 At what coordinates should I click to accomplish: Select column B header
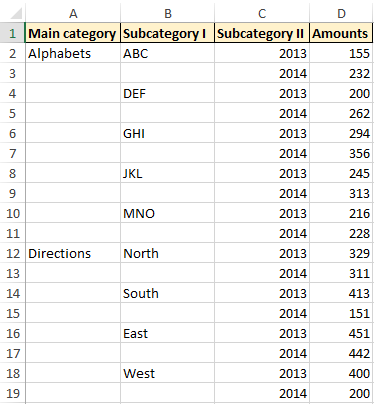pos(167,13)
